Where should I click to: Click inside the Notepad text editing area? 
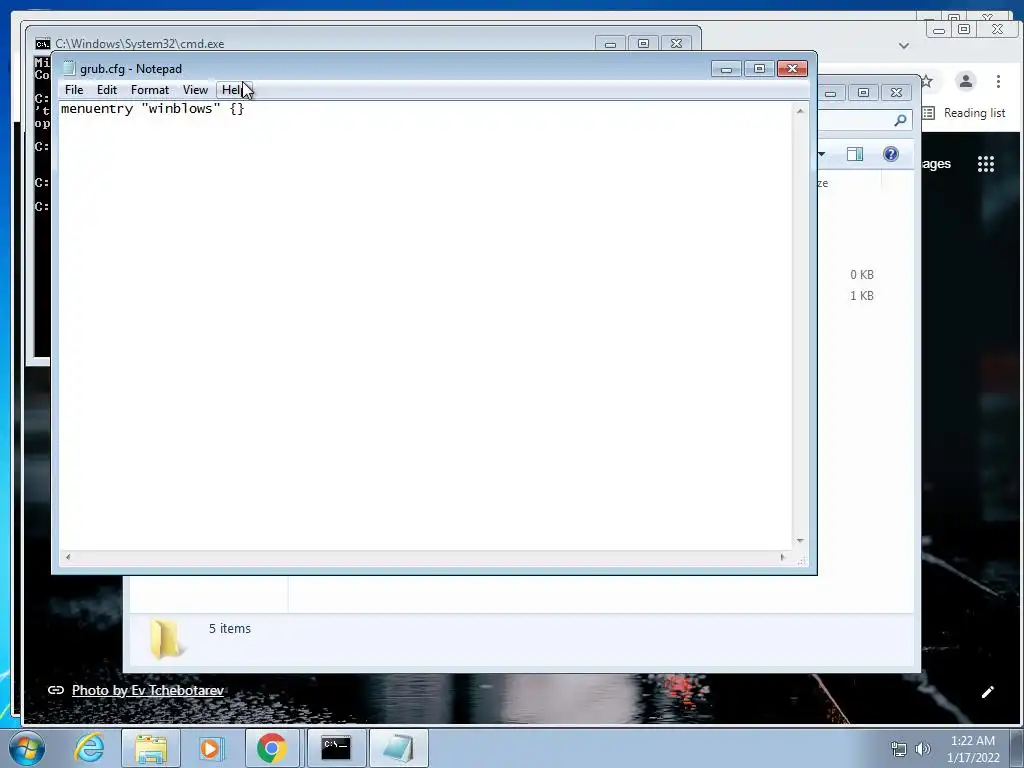tap(426, 327)
